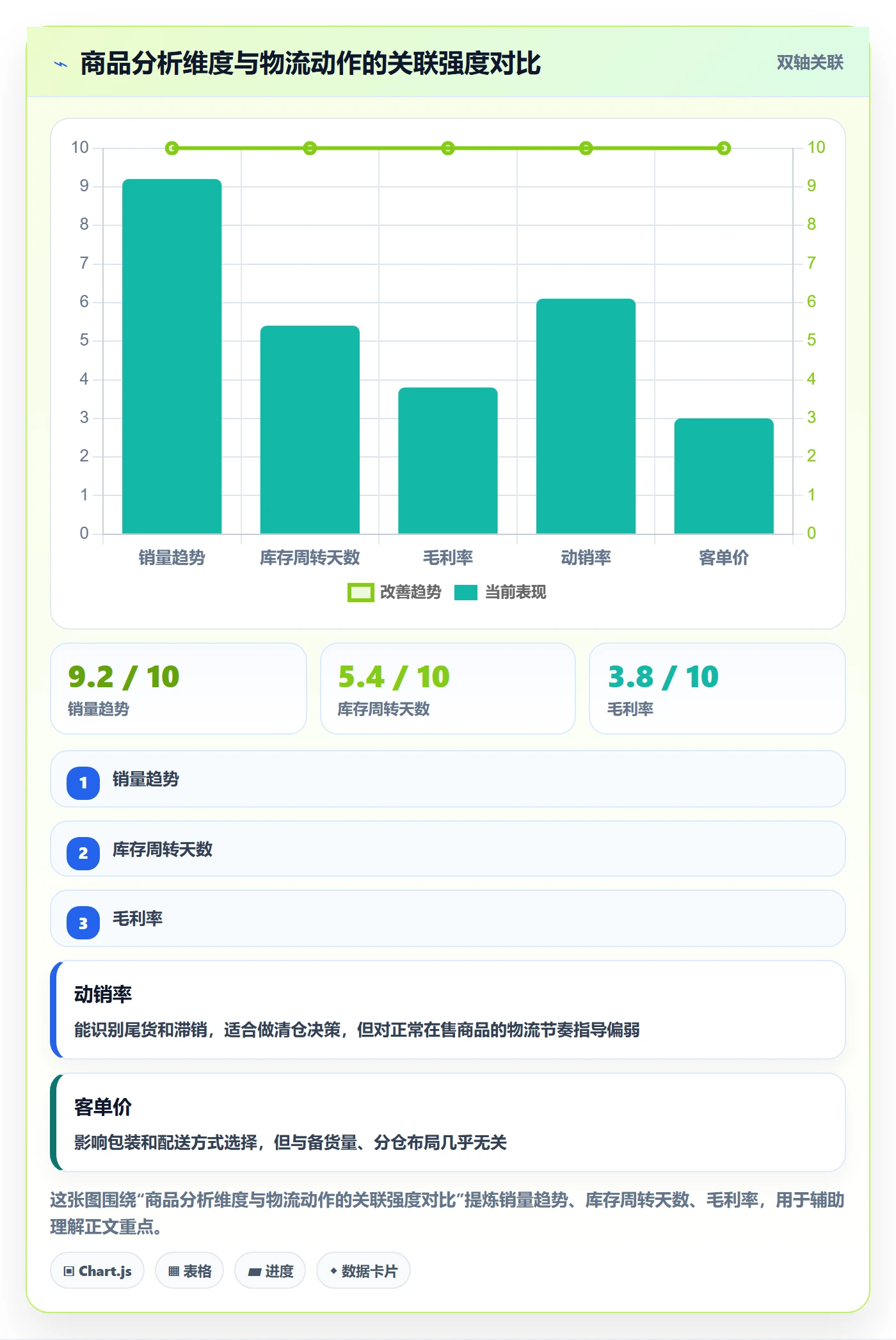Click the Chart.js tag
Image resolution: width=896 pixels, height=1340 pixels.
click(x=97, y=1271)
